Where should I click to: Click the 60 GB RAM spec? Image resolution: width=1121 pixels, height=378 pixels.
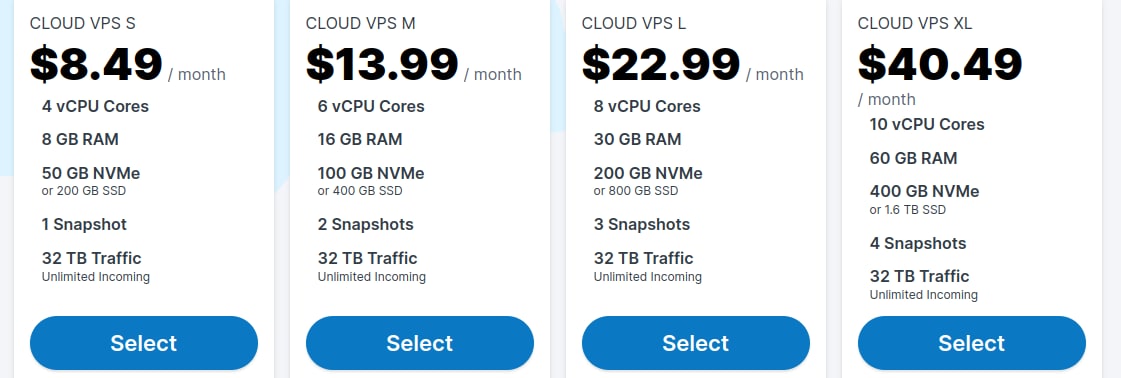(x=914, y=158)
